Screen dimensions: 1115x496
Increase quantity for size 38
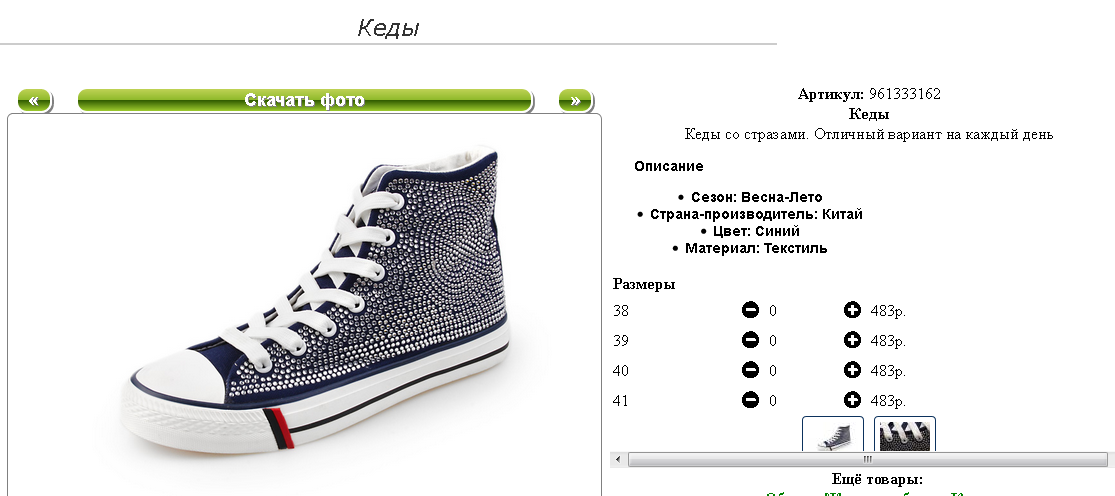click(x=852, y=311)
